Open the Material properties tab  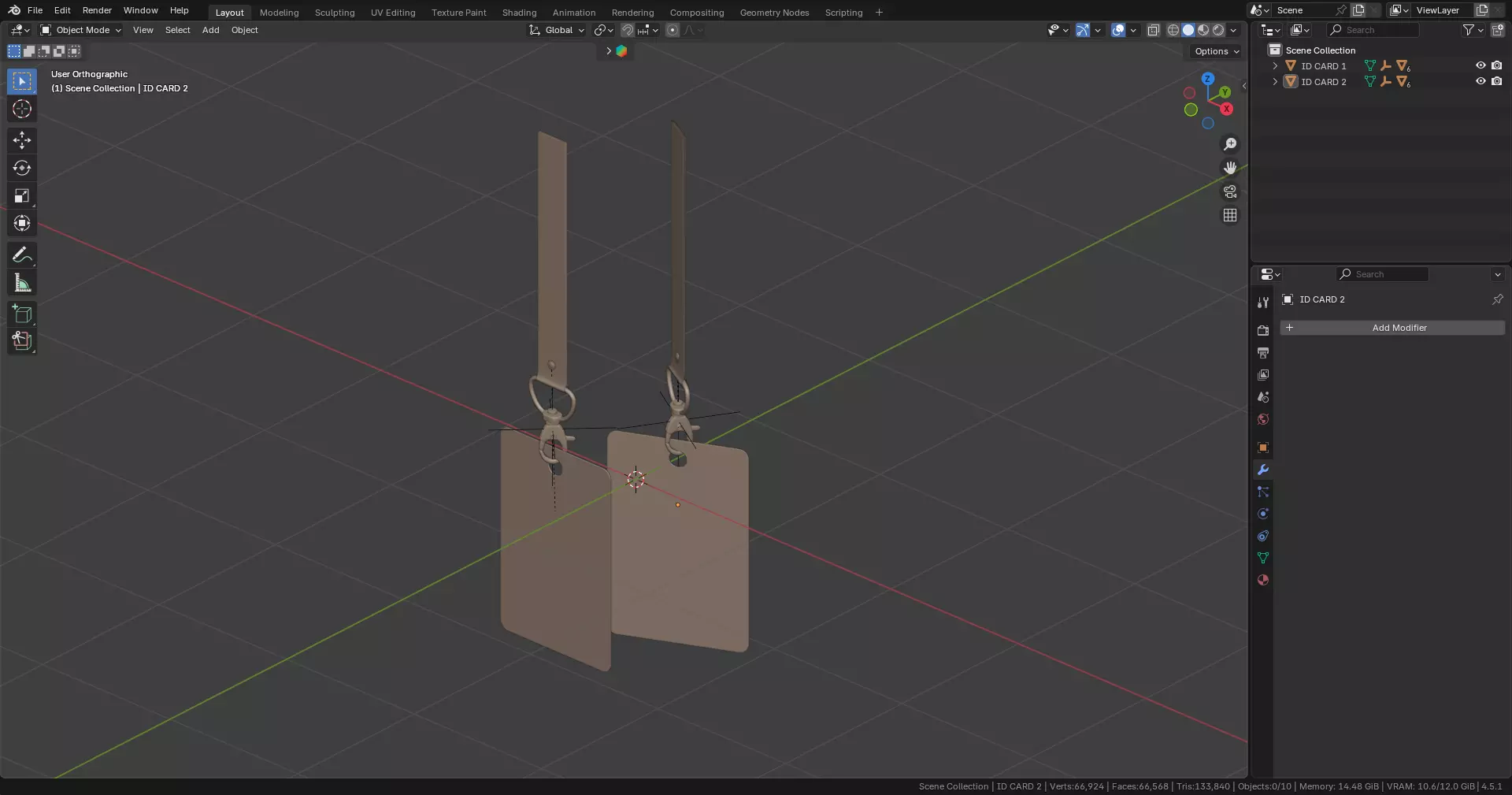pos(1263,580)
